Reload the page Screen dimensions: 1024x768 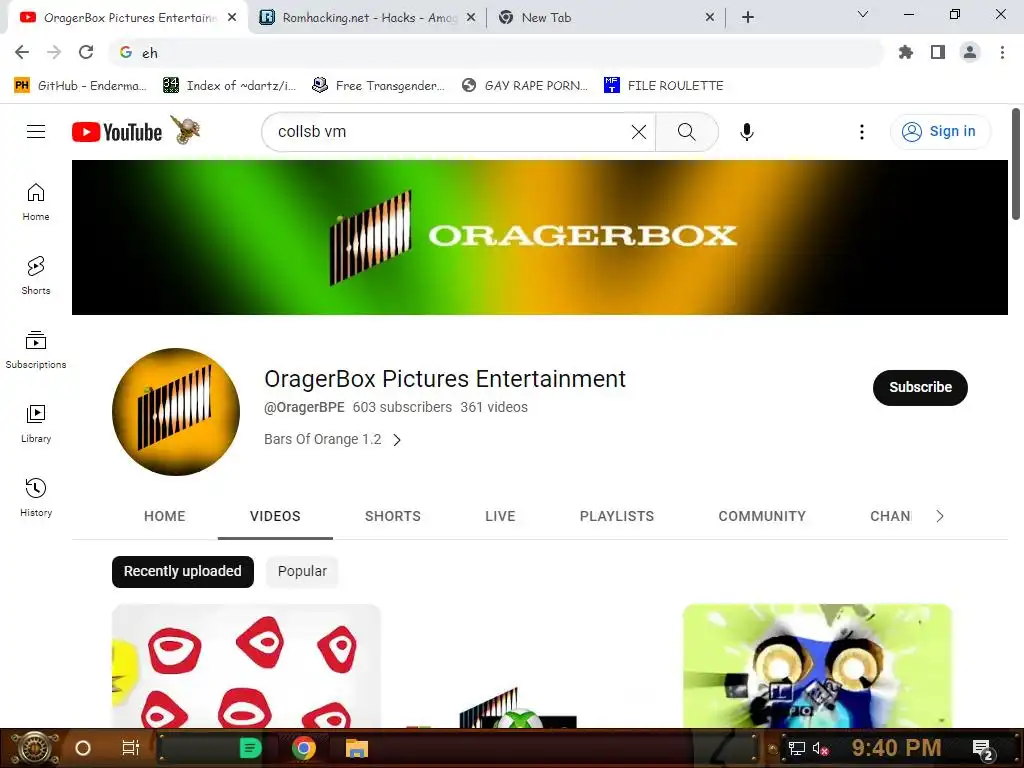click(x=86, y=52)
